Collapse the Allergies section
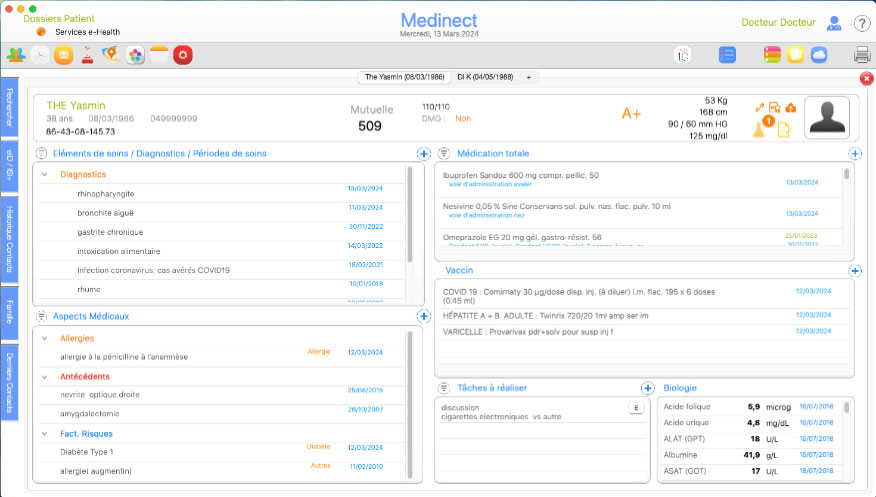The width and height of the screenshot is (876, 497). [44, 338]
